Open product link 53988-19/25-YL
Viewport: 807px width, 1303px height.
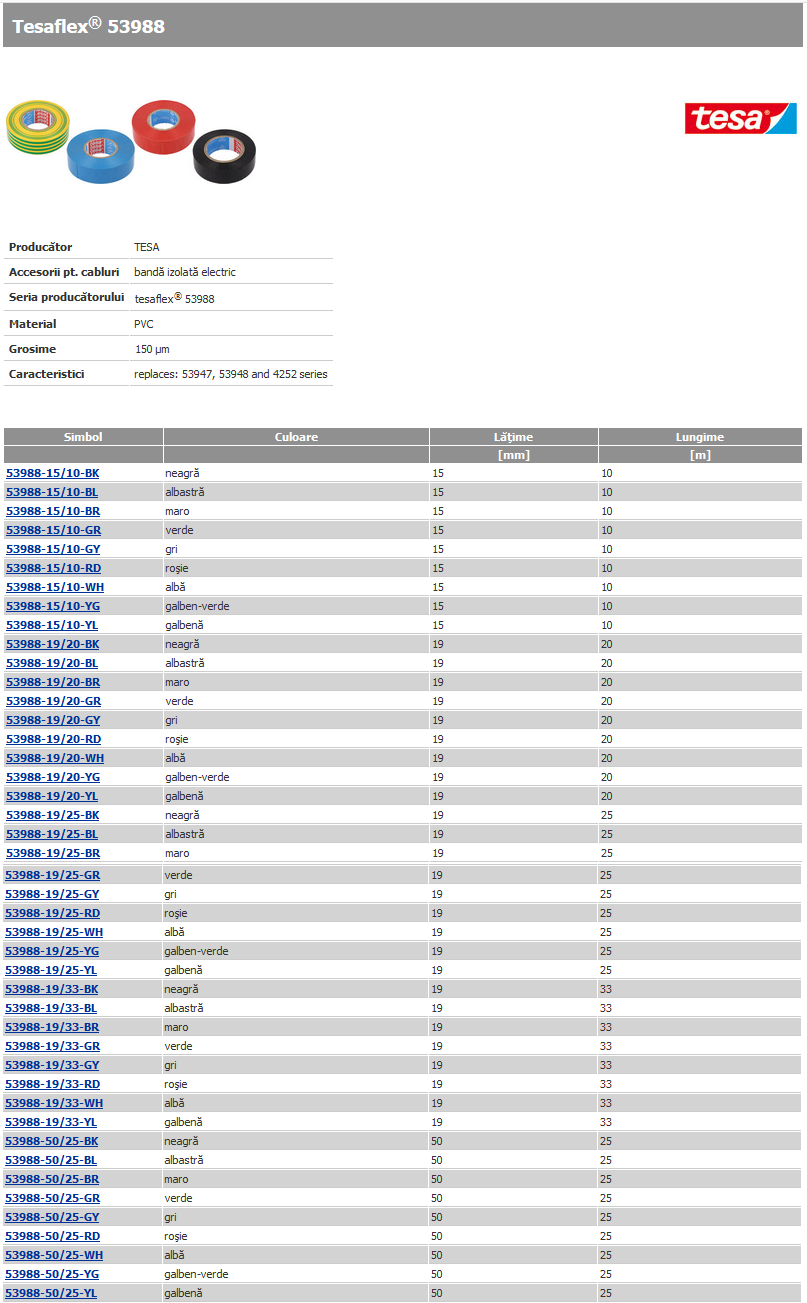52,970
